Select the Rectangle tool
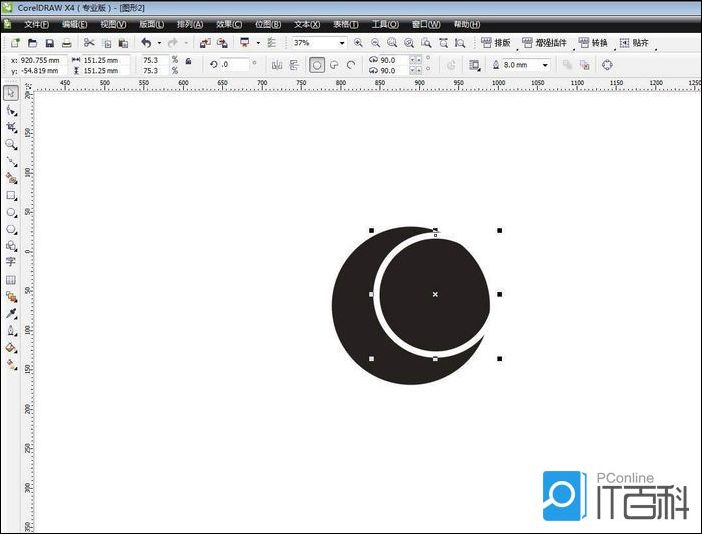Image resolution: width=702 pixels, height=534 pixels. coord(11,196)
